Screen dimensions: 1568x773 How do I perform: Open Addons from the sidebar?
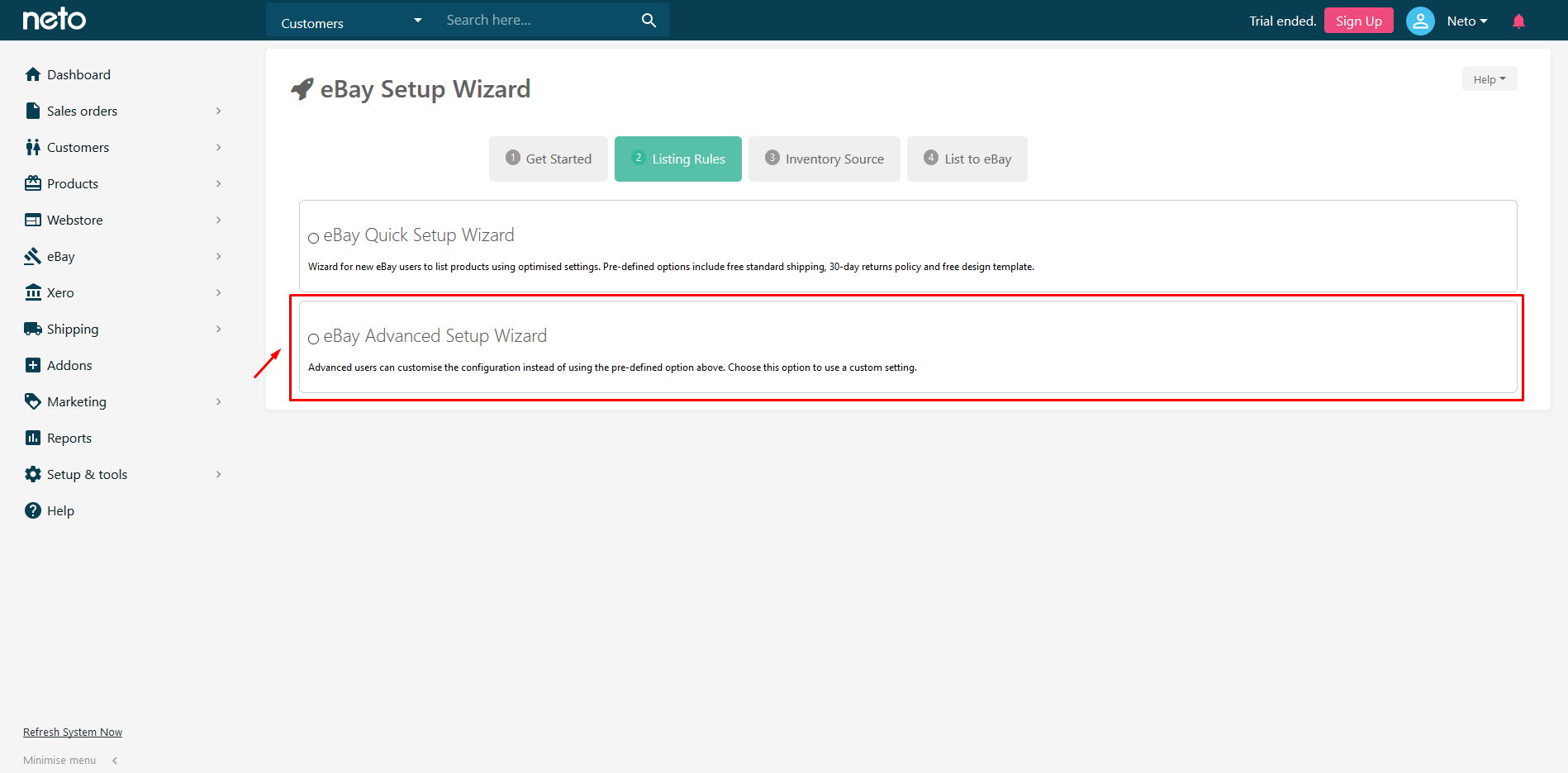pos(69,365)
